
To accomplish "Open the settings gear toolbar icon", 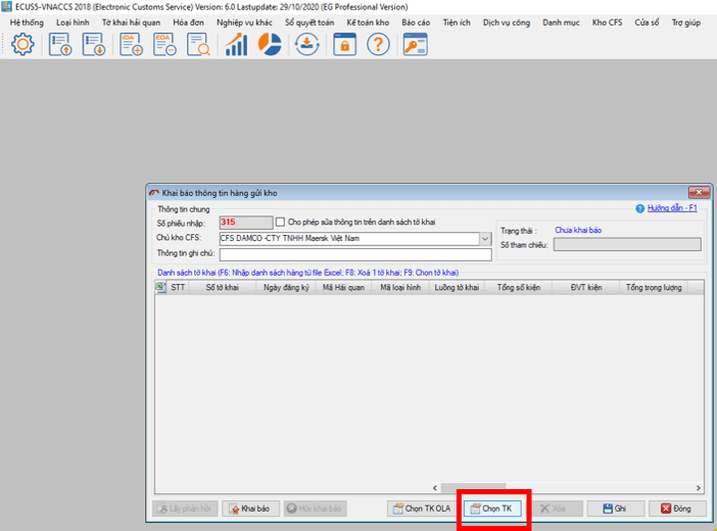I will pyautogui.click(x=22, y=44).
